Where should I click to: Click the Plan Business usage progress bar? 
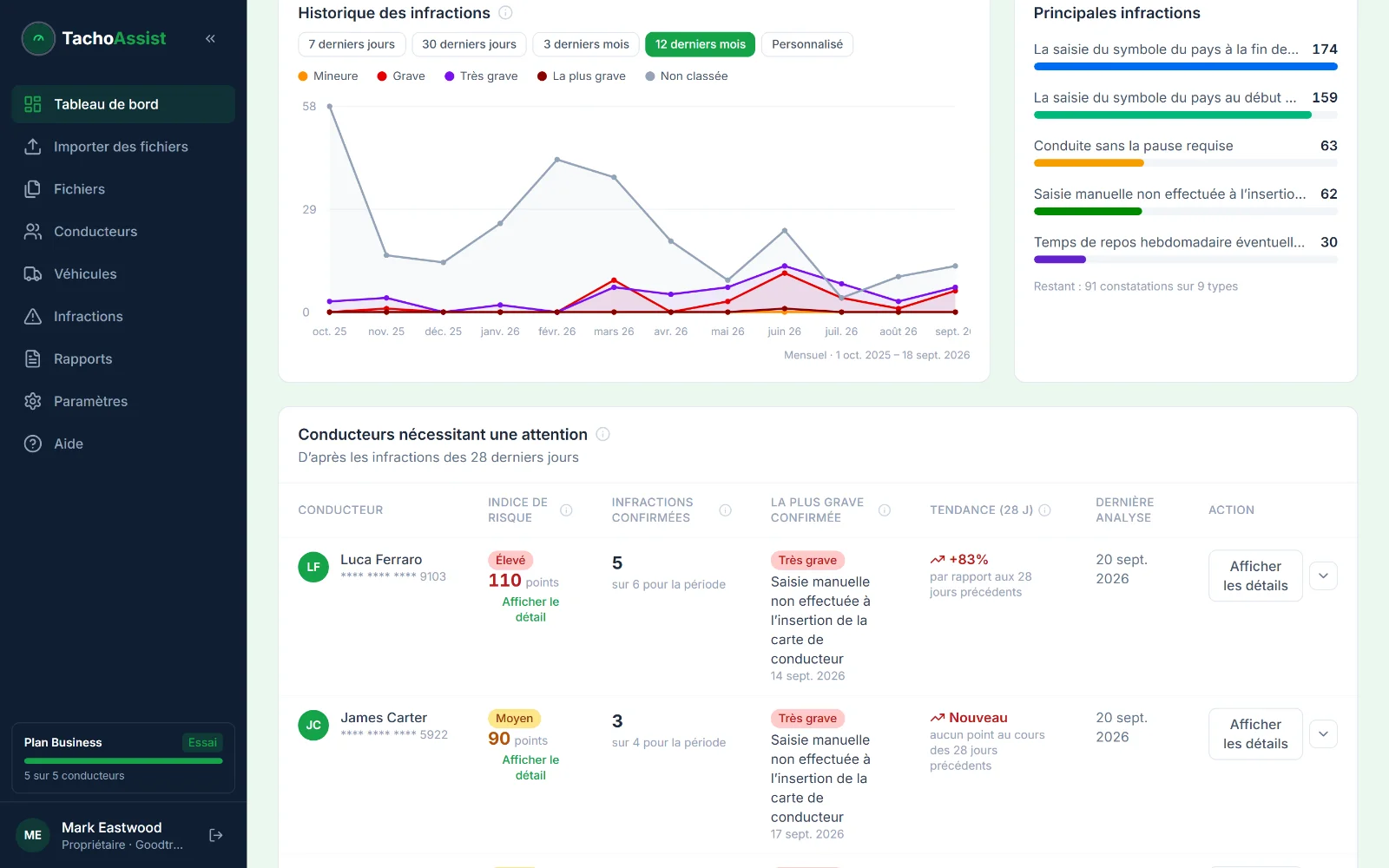click(123, 761)
